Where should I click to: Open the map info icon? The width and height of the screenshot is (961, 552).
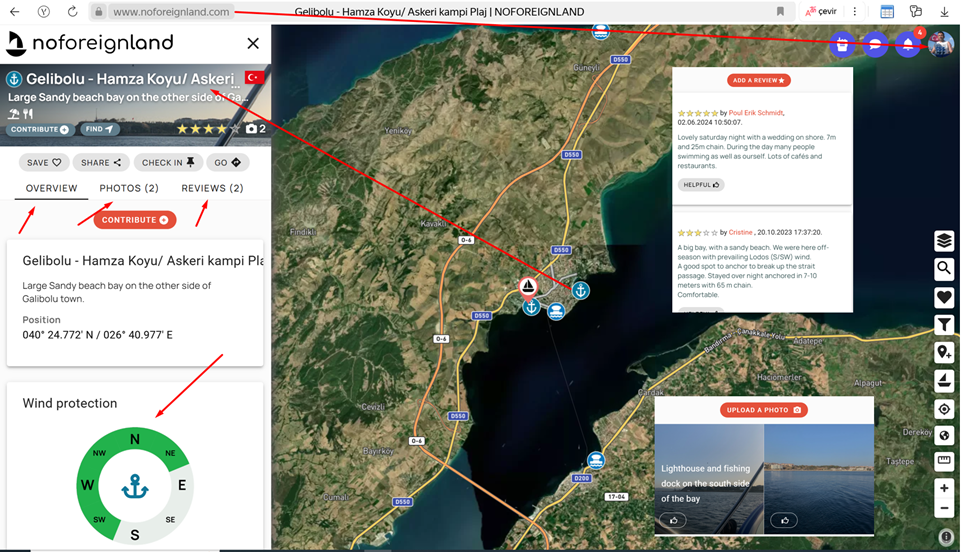tap(946, 537)
